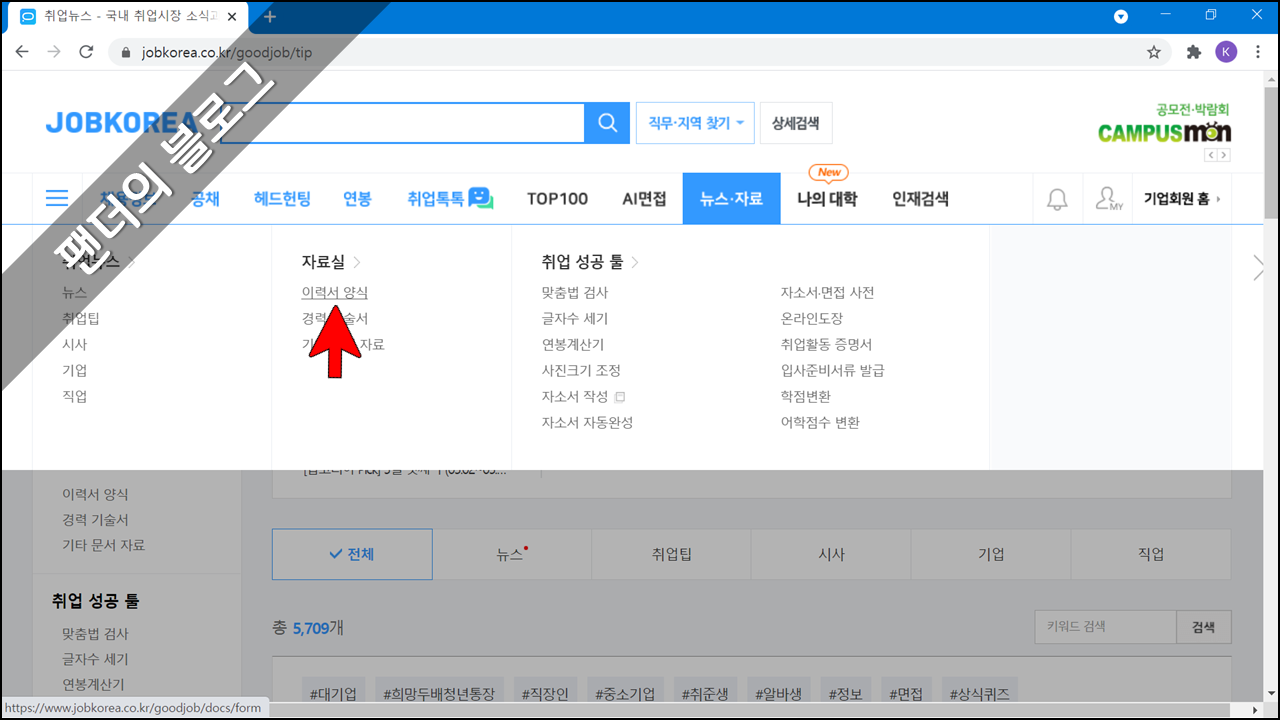Image resolution: width=1280 pixels, height=720 pixels.
Task: Click 시사 in dropdown menu
Action: [74, 344]
